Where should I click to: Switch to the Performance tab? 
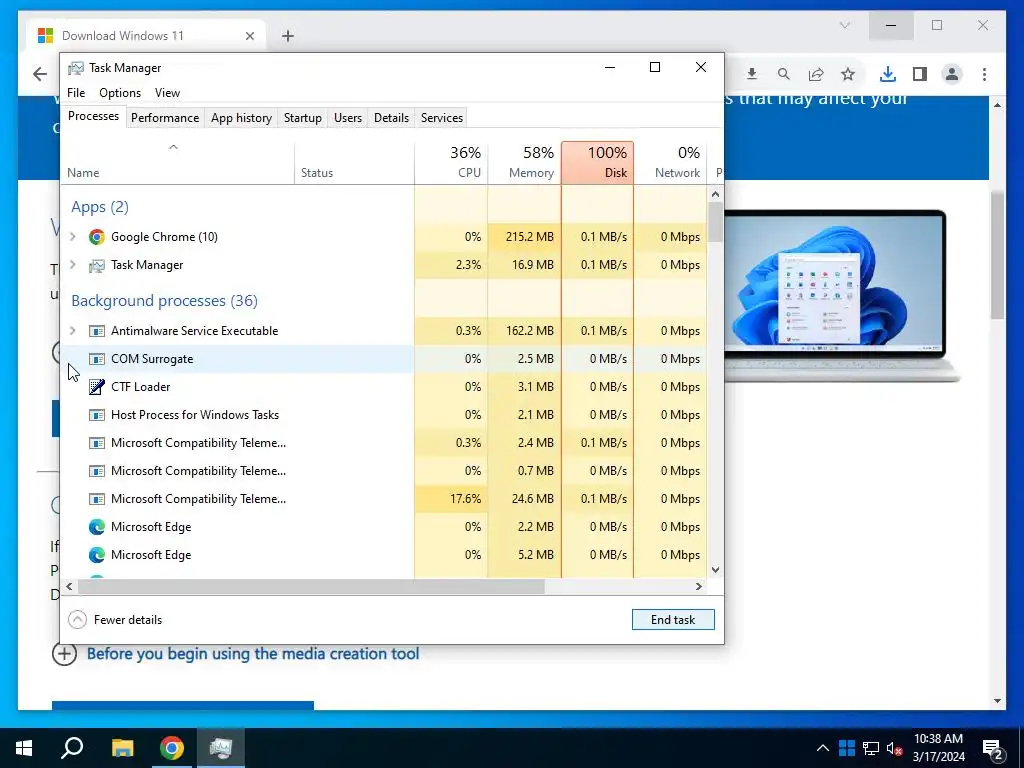(165, 118)
